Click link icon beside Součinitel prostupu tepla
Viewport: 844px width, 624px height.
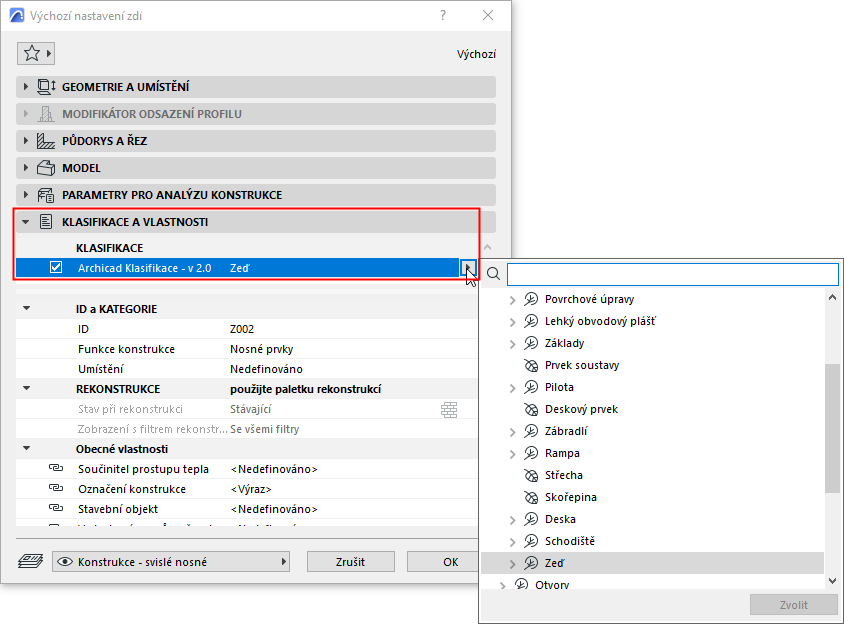(56, 468)
